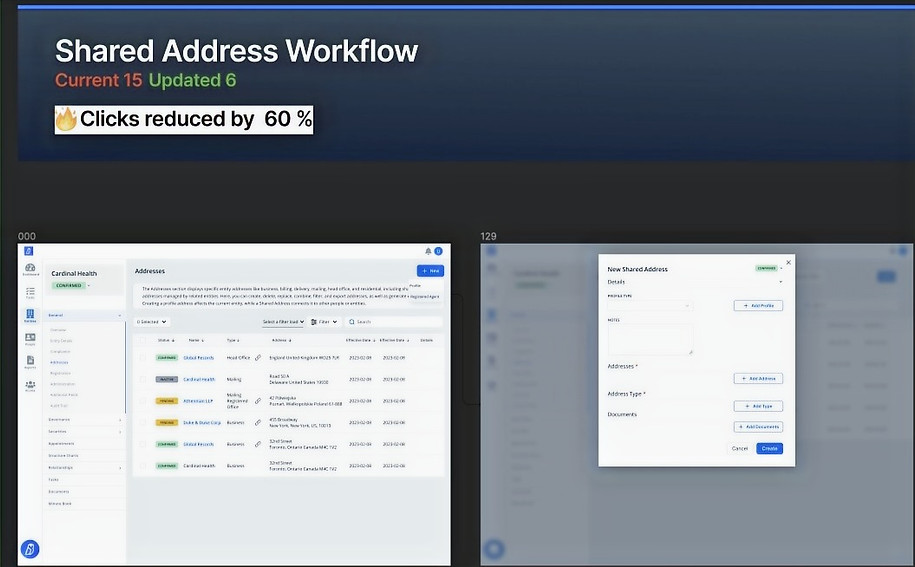Sort the table by the Type column
This screenshot has width=915, height=567.
tap(233, 340)
